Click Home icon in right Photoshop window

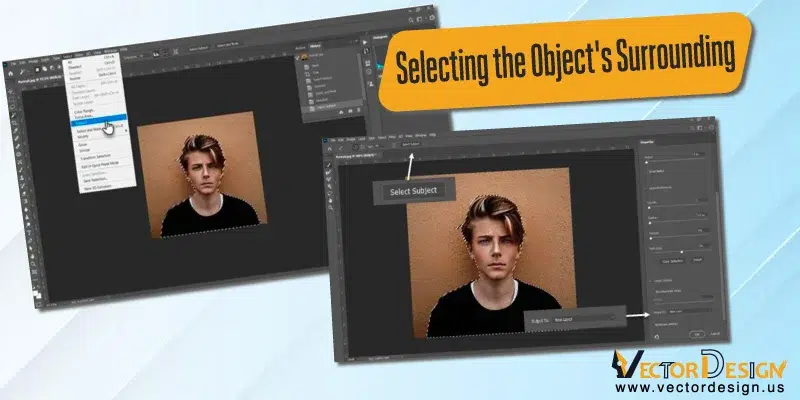coord(330,149)
